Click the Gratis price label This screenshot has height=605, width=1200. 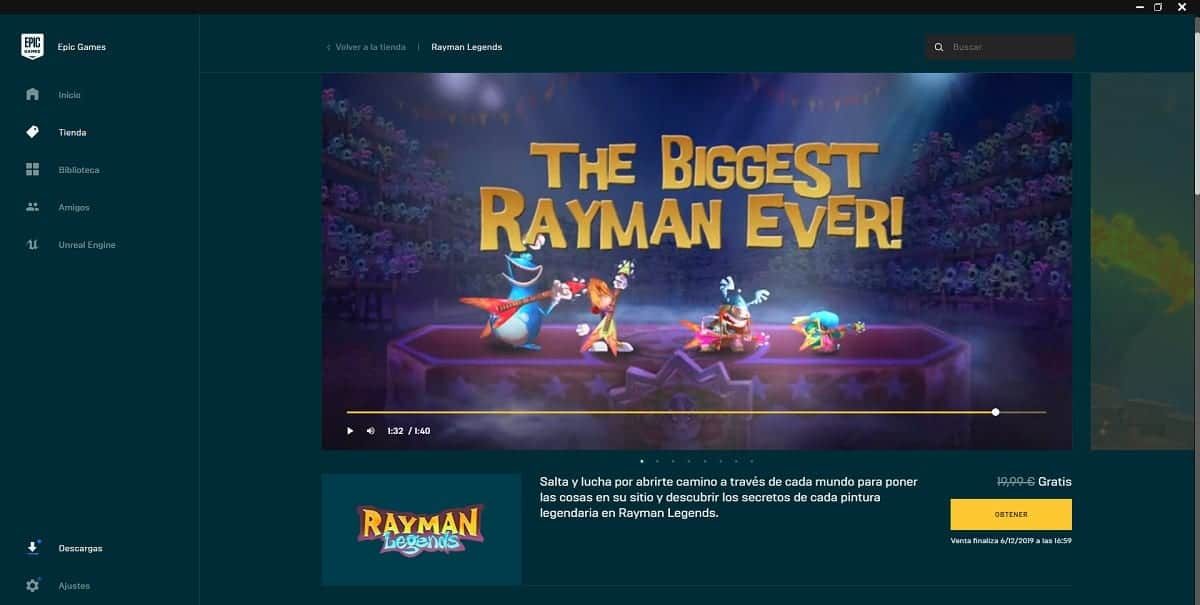(1055, 481)
